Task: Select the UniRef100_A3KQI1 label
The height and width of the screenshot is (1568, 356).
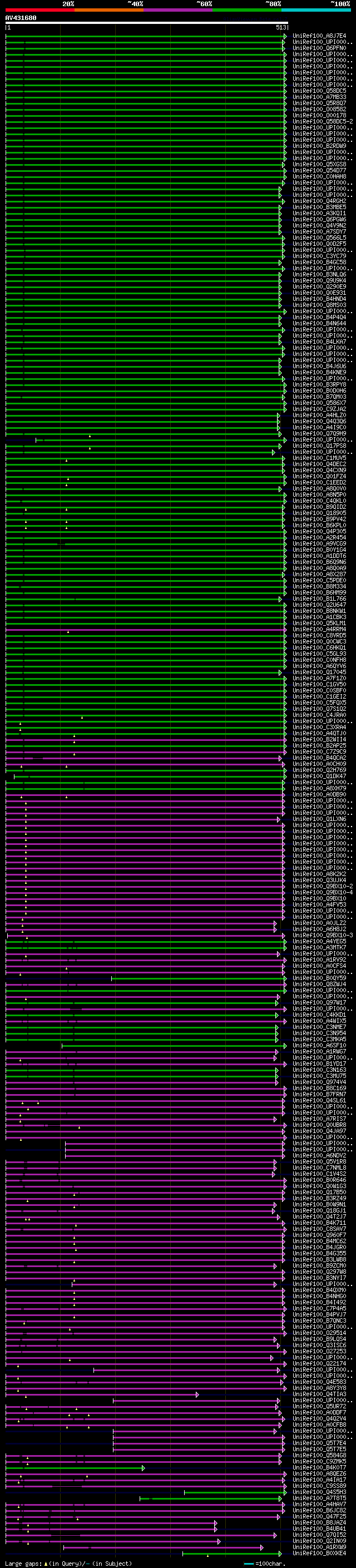Action: click(x=319, y=213)
